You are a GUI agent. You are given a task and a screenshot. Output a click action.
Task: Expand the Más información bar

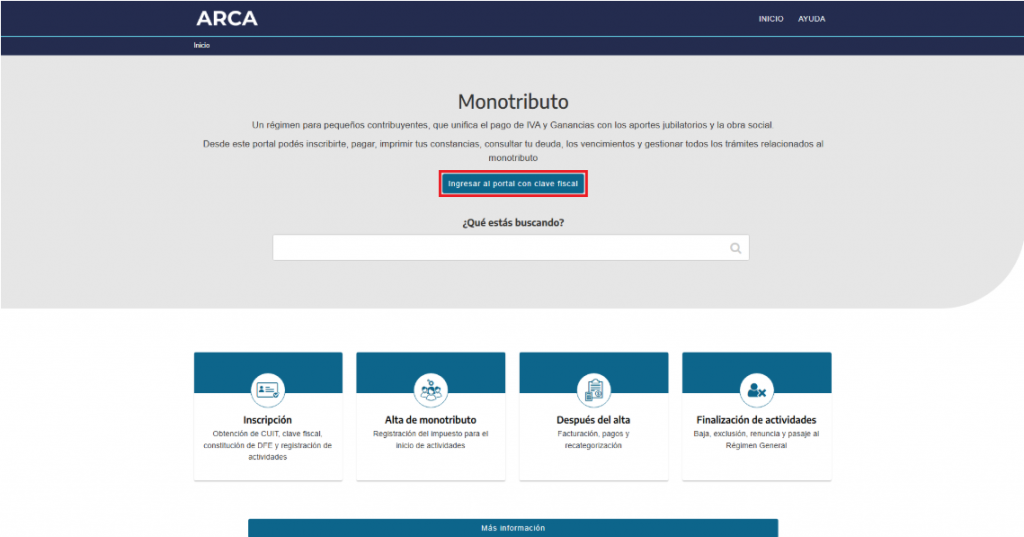click(x=513, y=528)
